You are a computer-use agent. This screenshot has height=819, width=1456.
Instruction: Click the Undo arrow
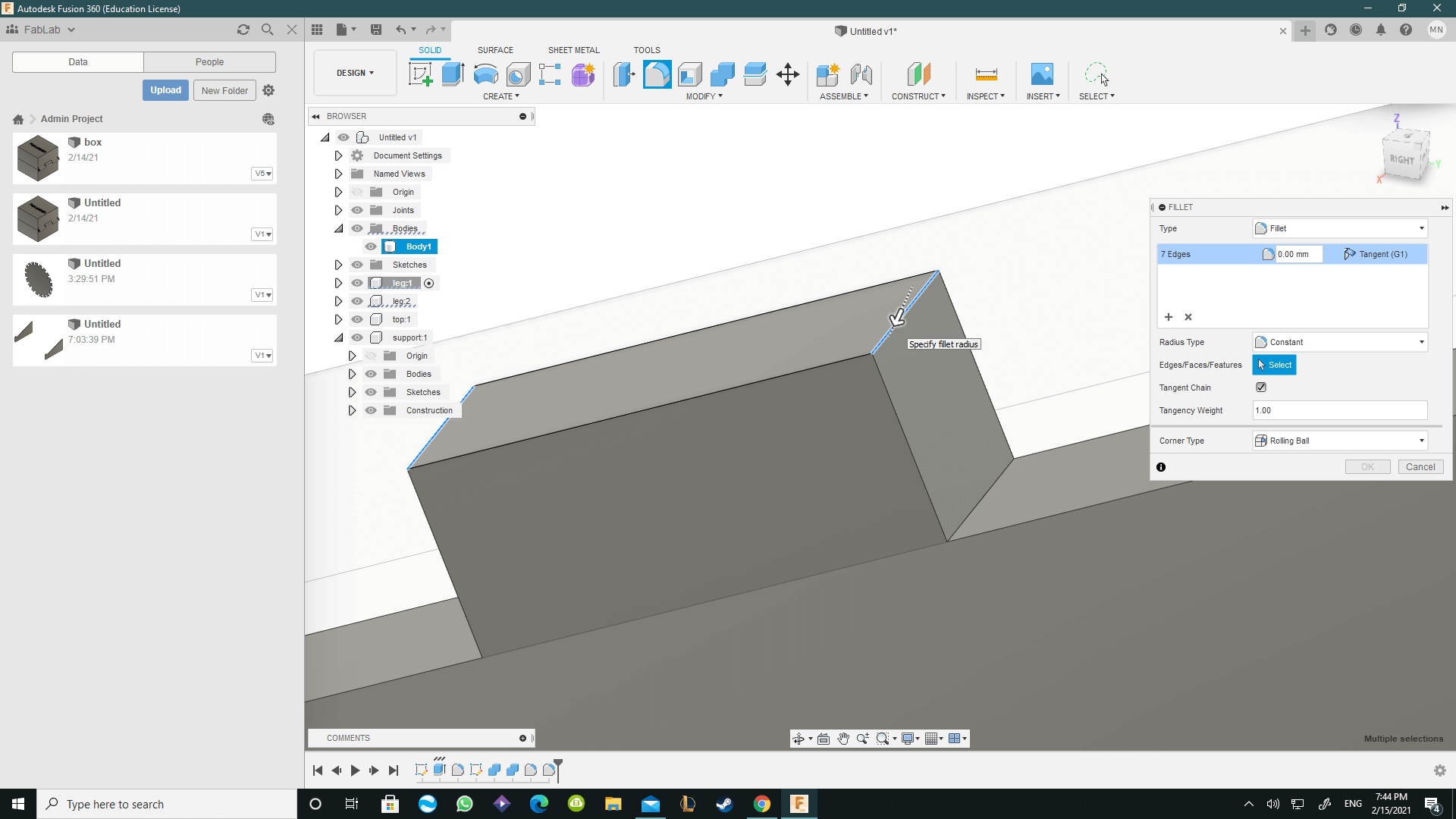(x=400, y=30)
